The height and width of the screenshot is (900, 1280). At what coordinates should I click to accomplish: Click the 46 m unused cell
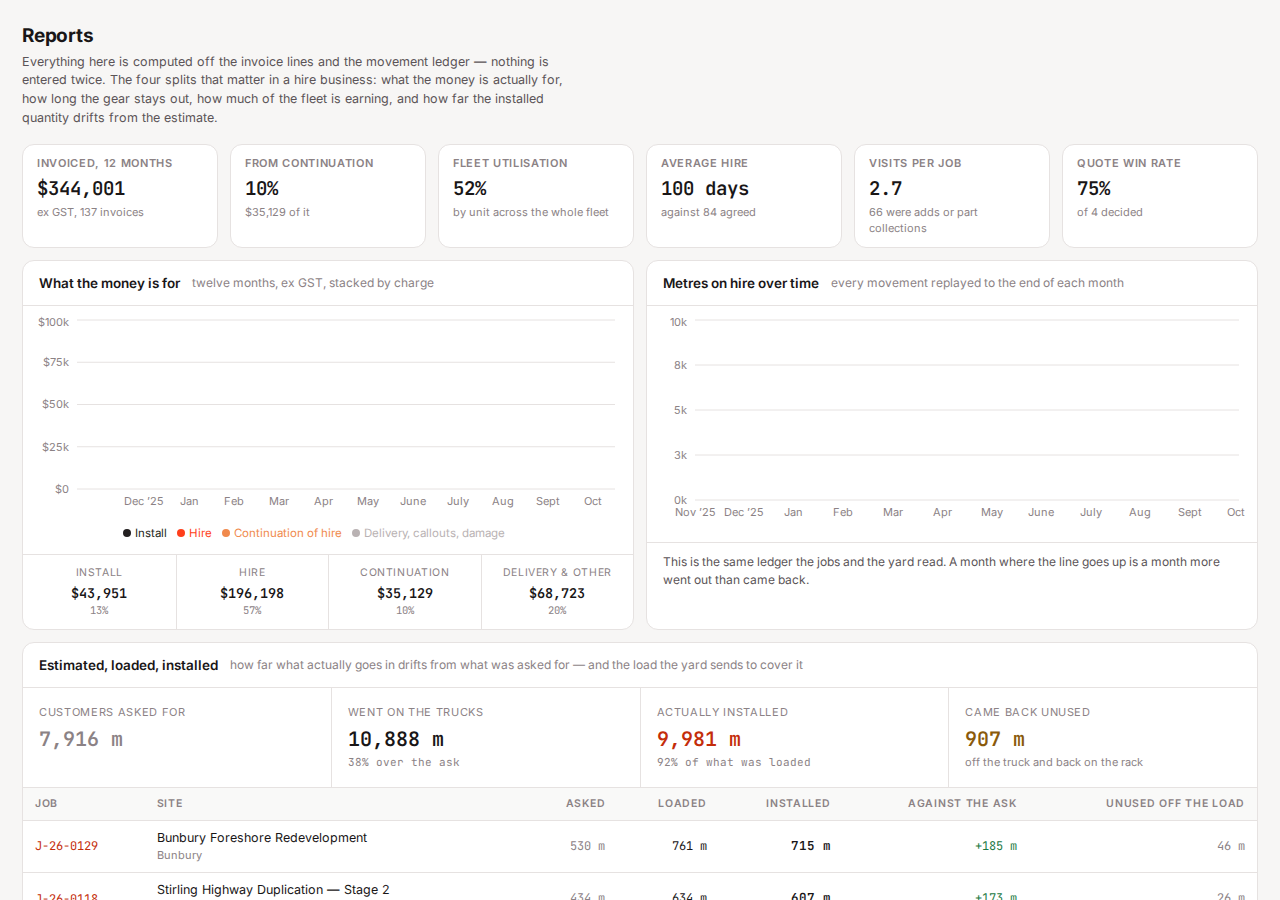point(1231,846)
